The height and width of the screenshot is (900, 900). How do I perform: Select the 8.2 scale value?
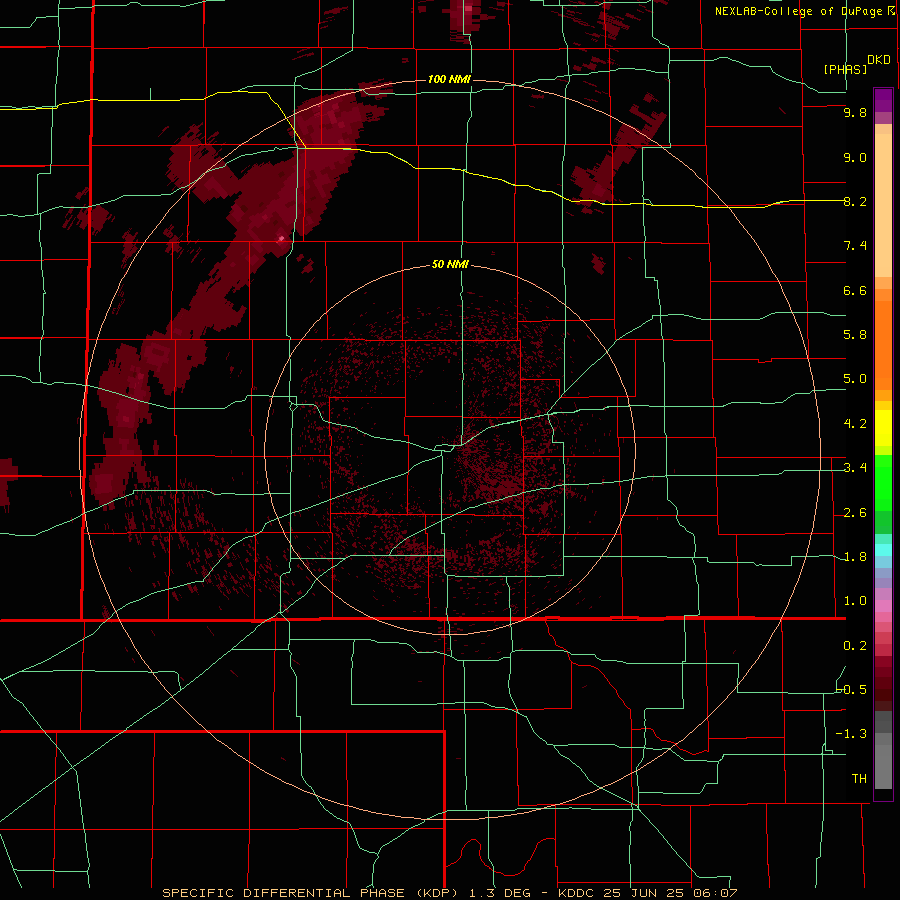(x=855, y=201)
